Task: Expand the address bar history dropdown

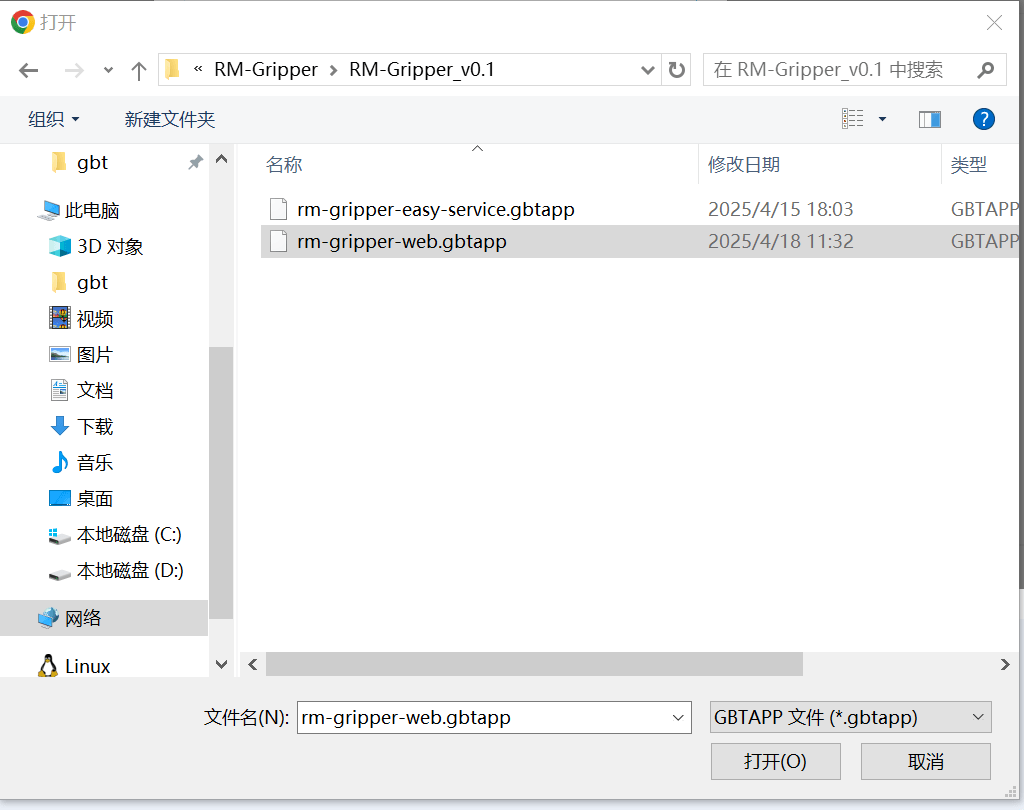Action: (x=648, y=70)
